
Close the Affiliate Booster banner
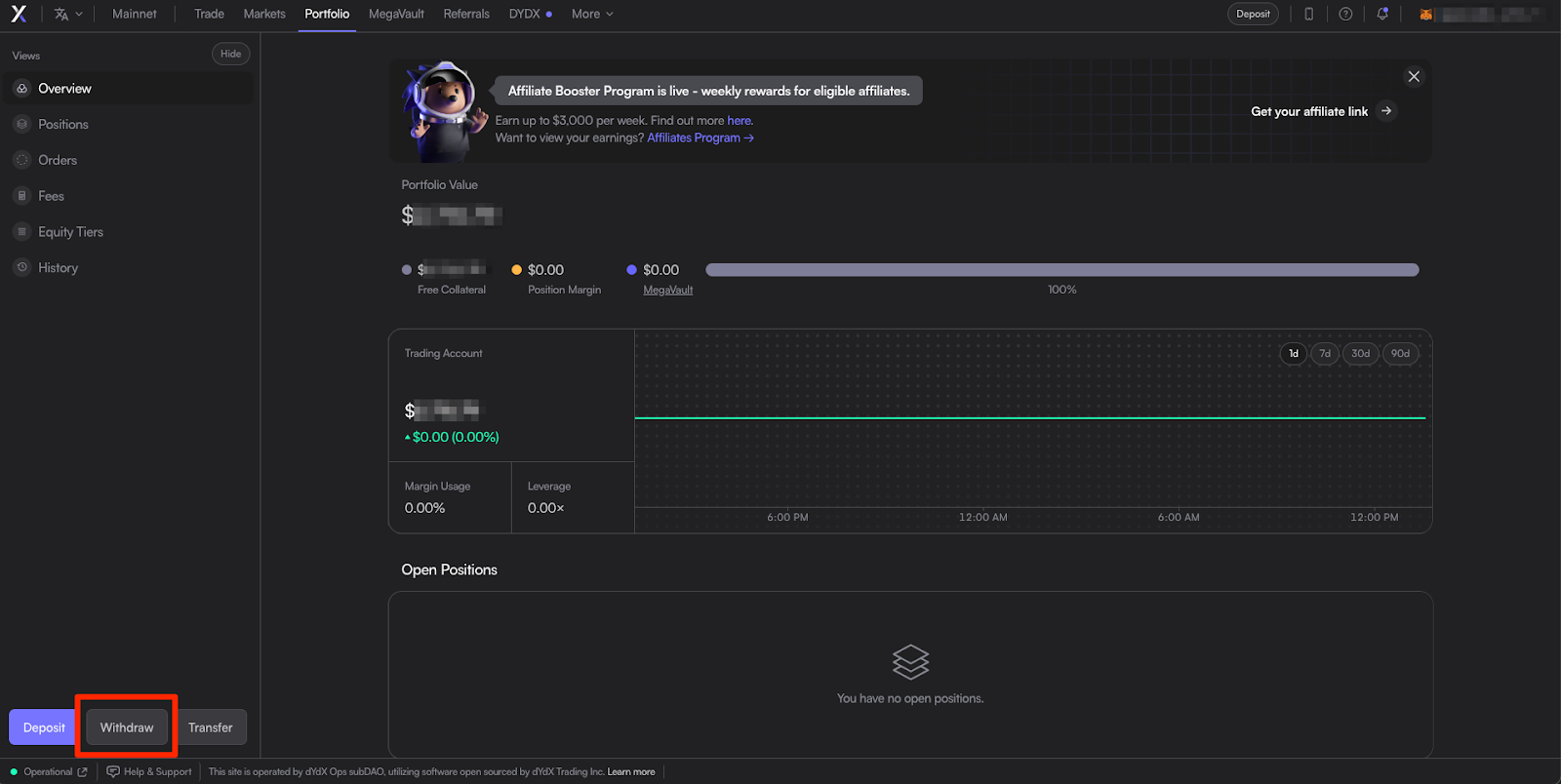tap(1414, 76)
